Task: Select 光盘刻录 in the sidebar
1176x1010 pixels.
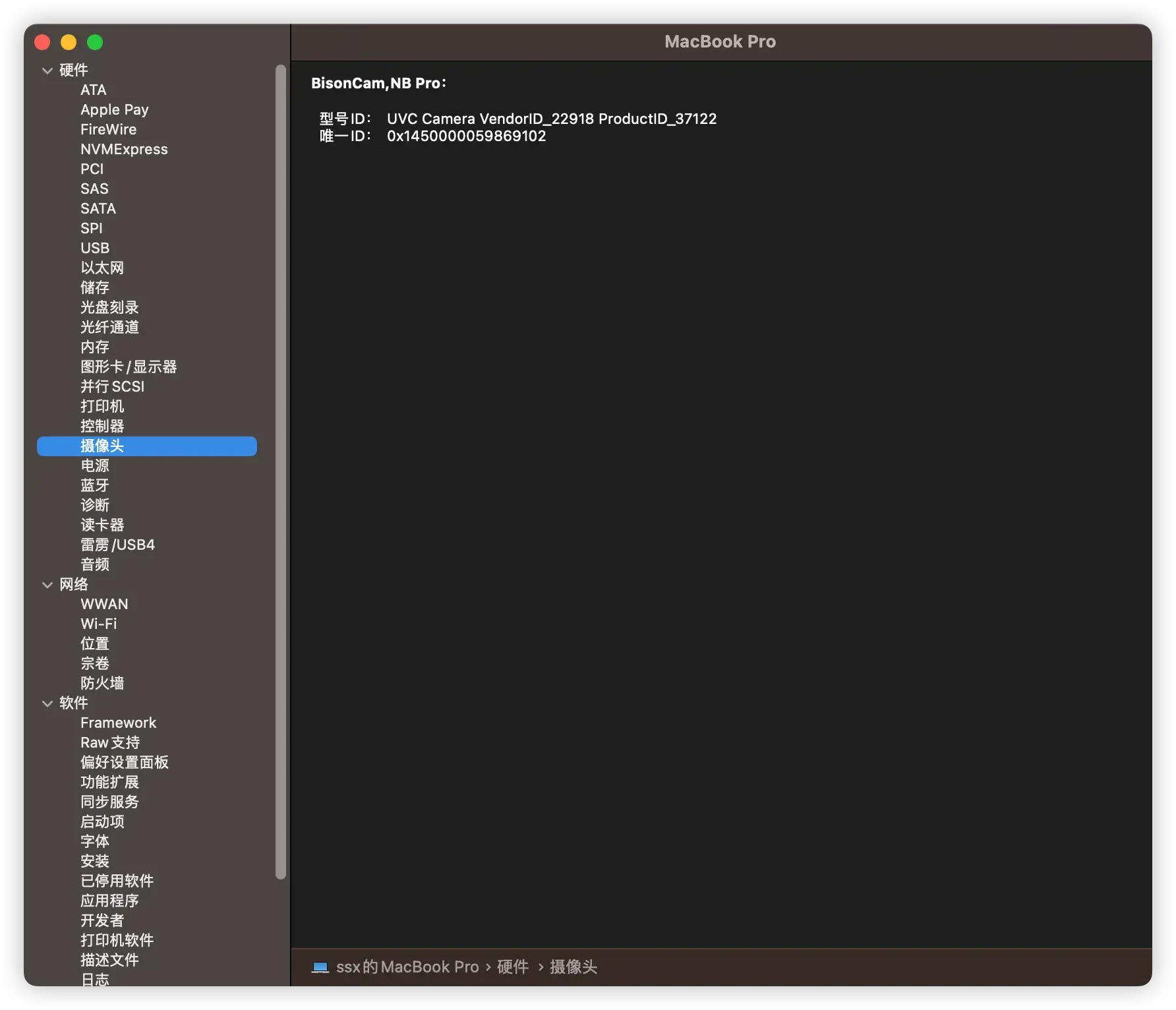Action: (x=109, y=307)
